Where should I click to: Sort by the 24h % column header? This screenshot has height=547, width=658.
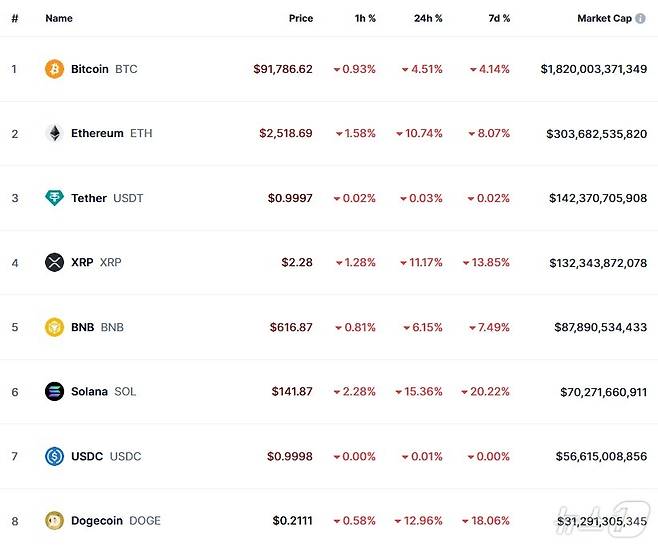(427, 18)
